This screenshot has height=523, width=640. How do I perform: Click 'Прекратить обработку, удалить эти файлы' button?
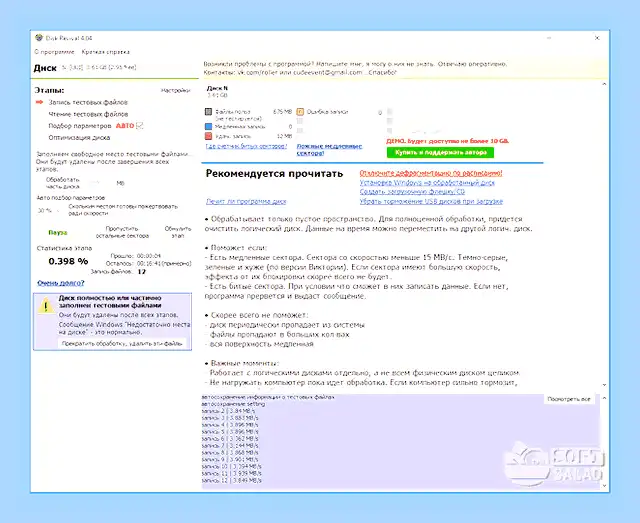point(122,343)
